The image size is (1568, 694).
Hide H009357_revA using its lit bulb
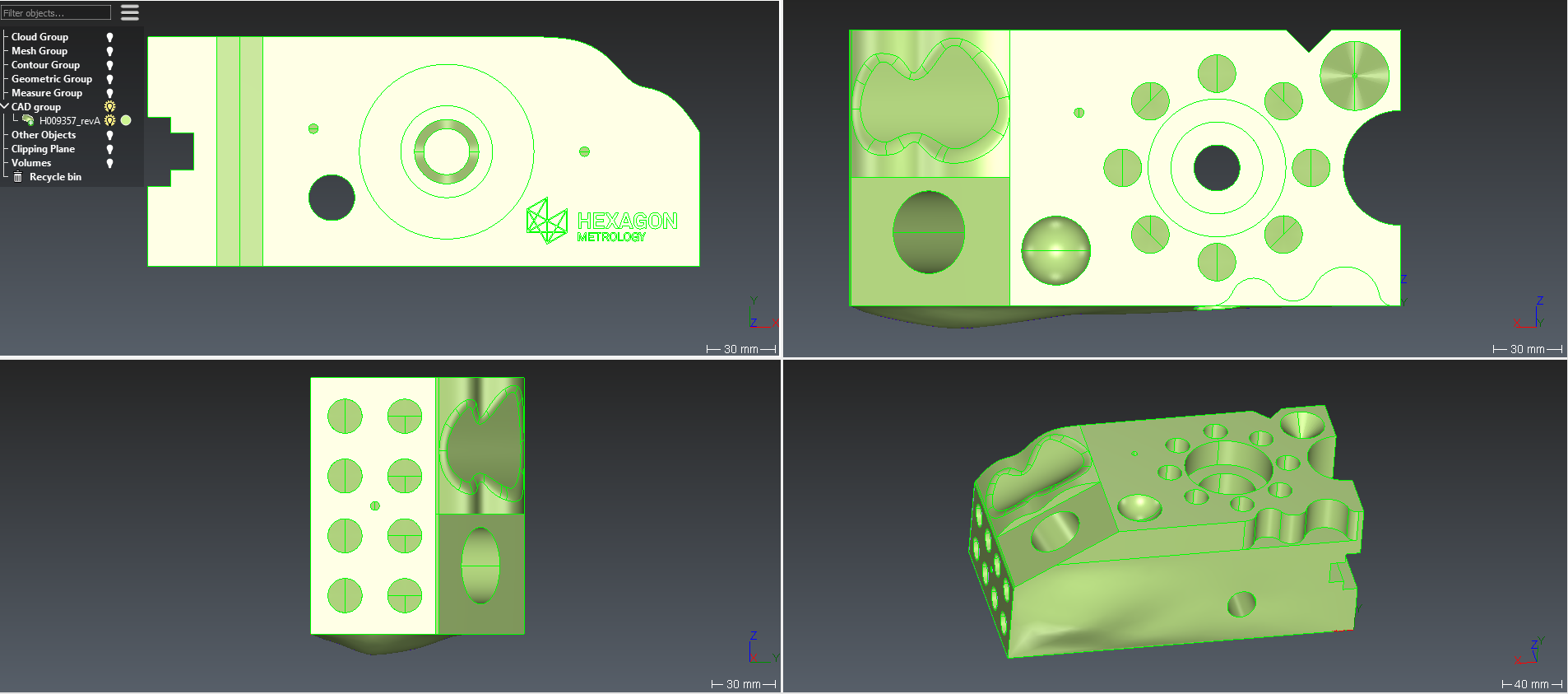click(109, 121)
